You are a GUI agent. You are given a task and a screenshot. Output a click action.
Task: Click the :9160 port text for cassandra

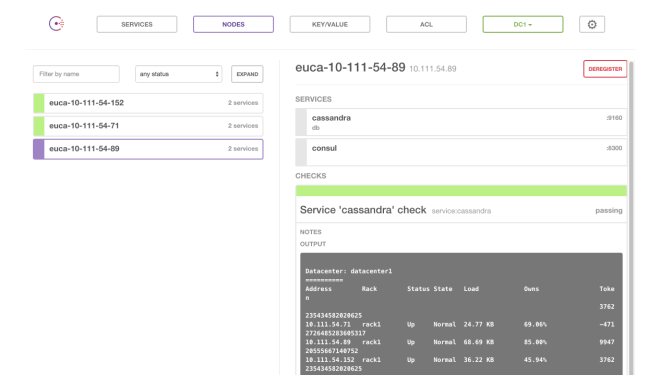click(x=614, y=118)
